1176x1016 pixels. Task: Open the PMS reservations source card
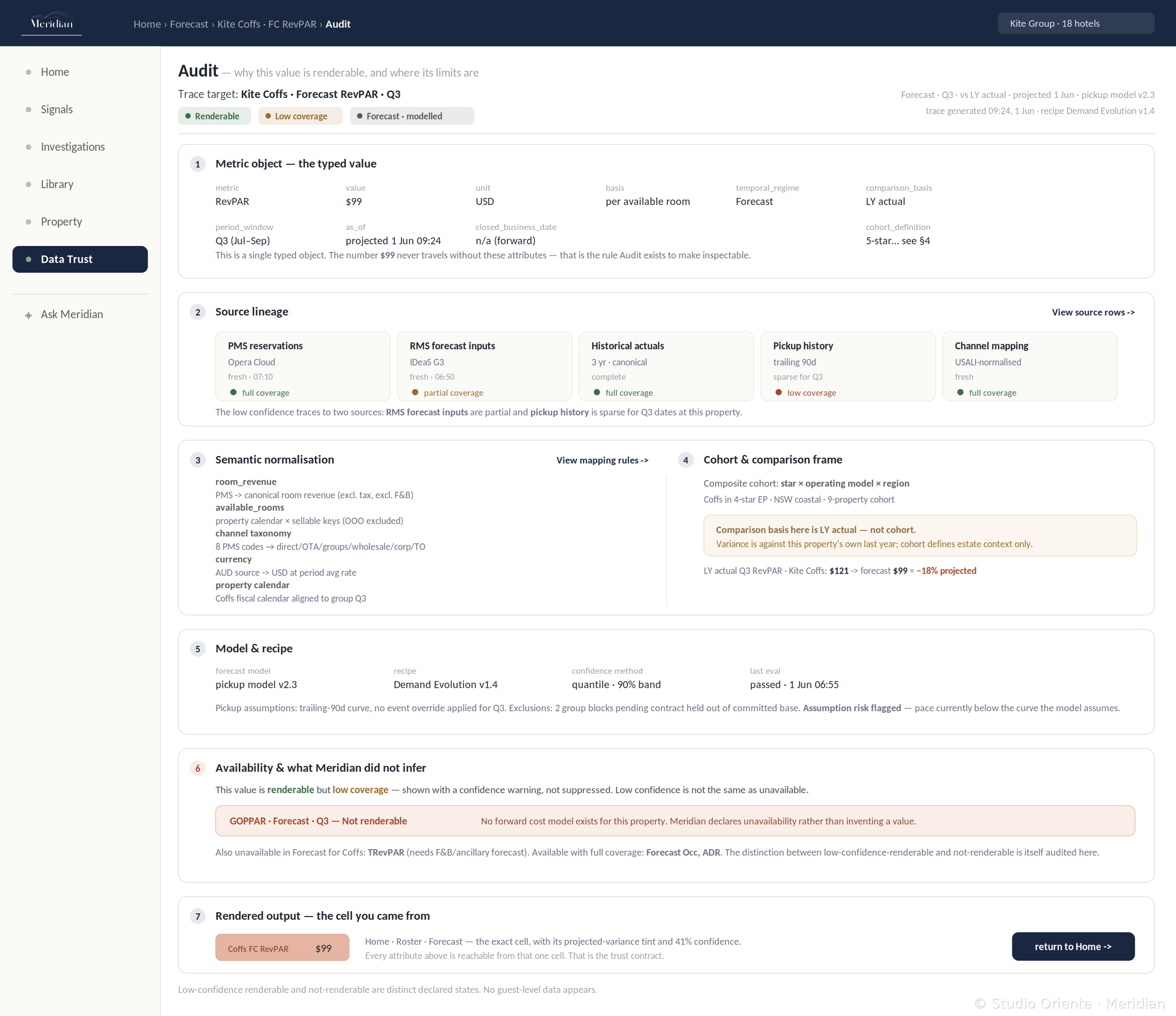pos(303,366)
